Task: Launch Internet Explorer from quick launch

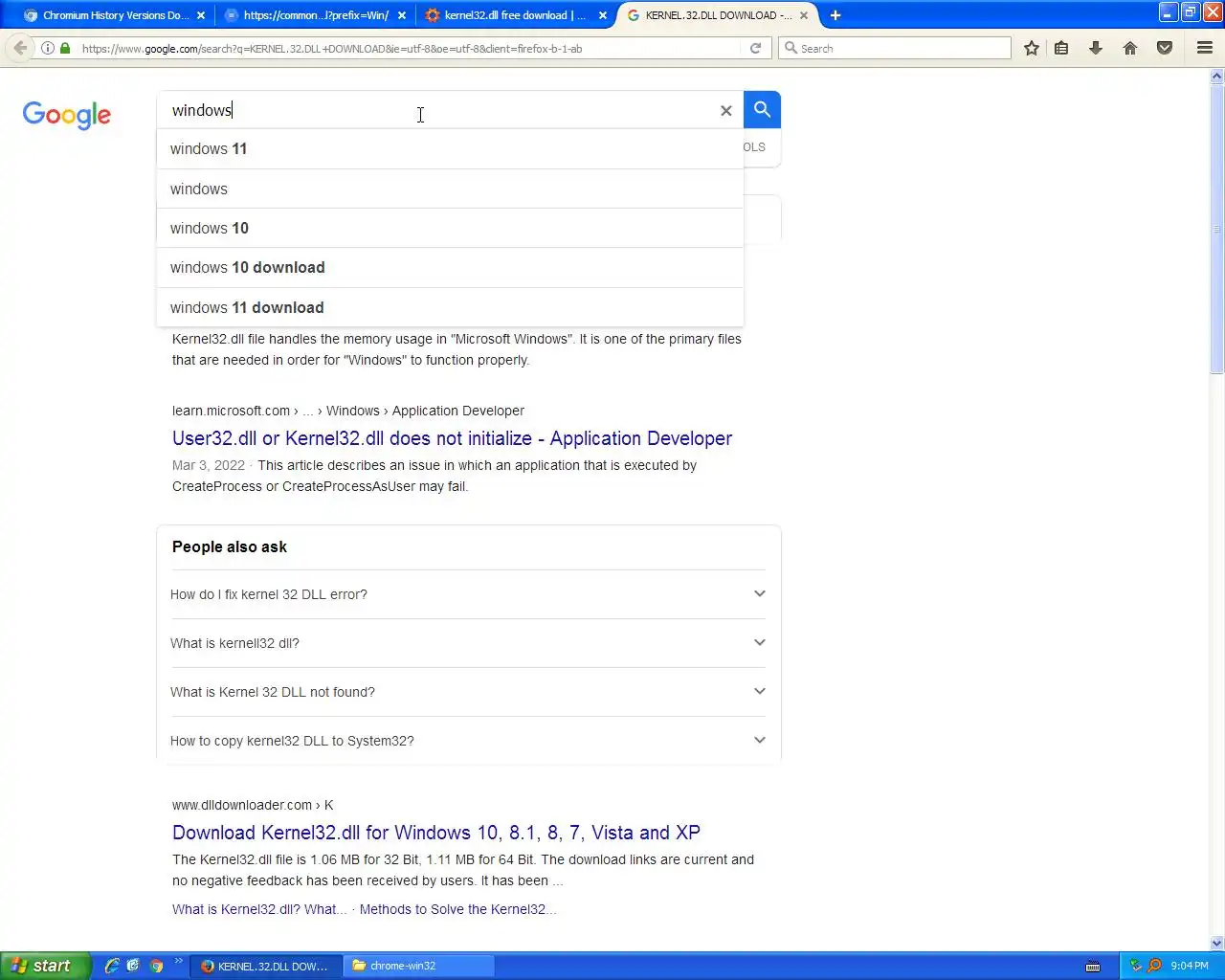Action: click(112, 966)
